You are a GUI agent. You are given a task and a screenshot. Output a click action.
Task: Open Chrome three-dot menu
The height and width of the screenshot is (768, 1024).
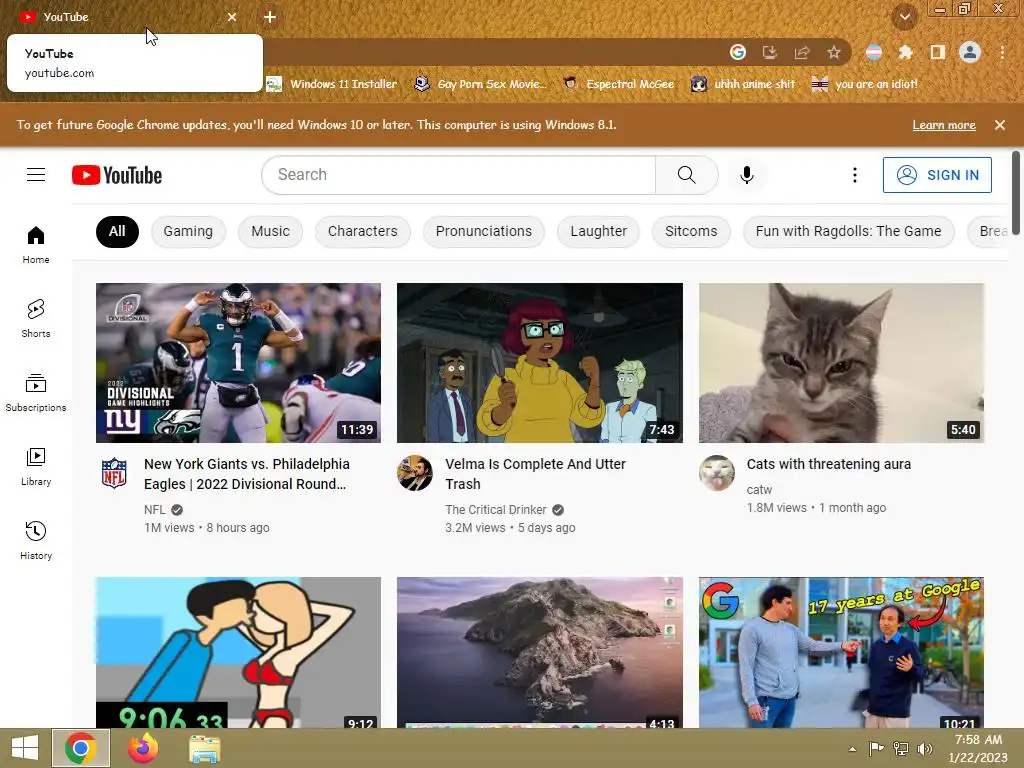1002,52
